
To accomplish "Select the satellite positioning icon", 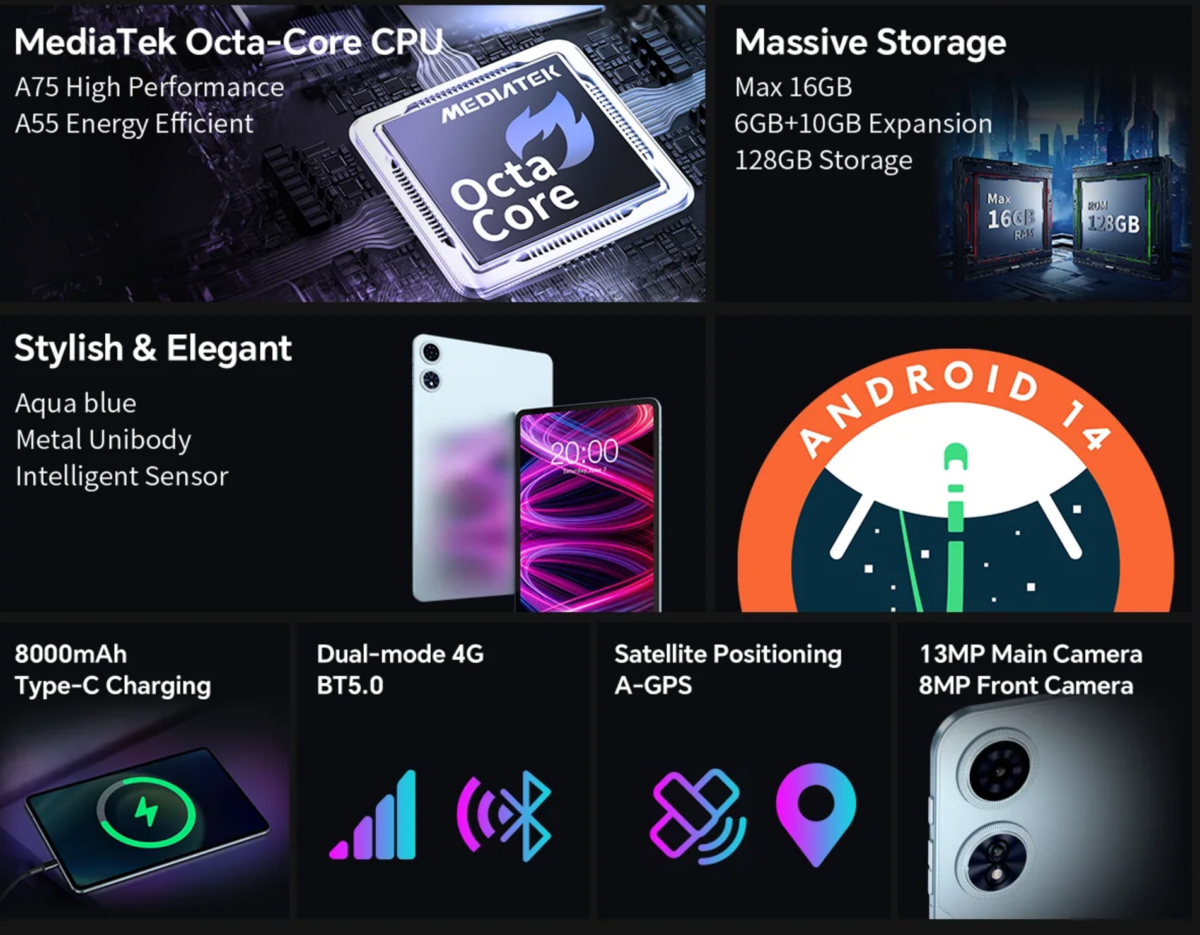I will tap(696, 816).
